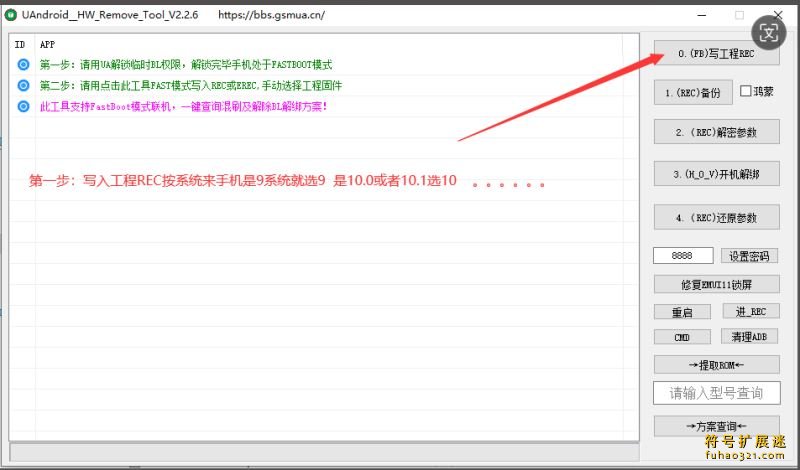This screenshot has width=800, height=470.
Task: Click the green app icon in the title bar
Action: pos(10,15)
